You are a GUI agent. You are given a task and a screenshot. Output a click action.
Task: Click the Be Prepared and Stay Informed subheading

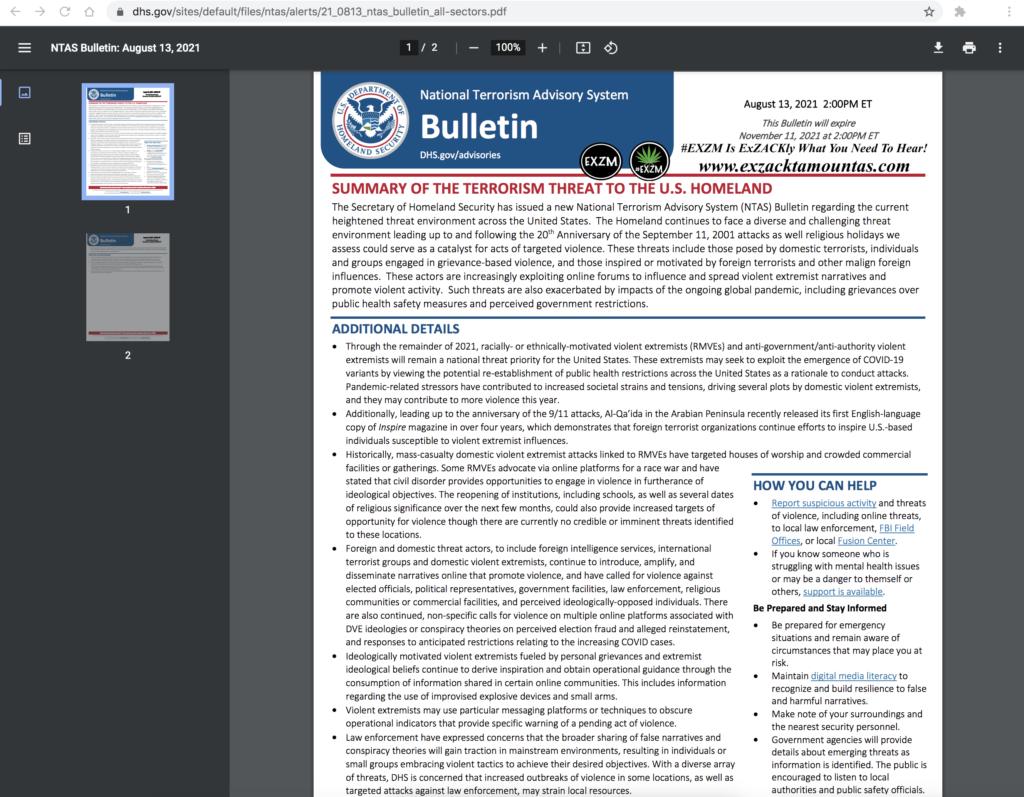click(820, 608)
